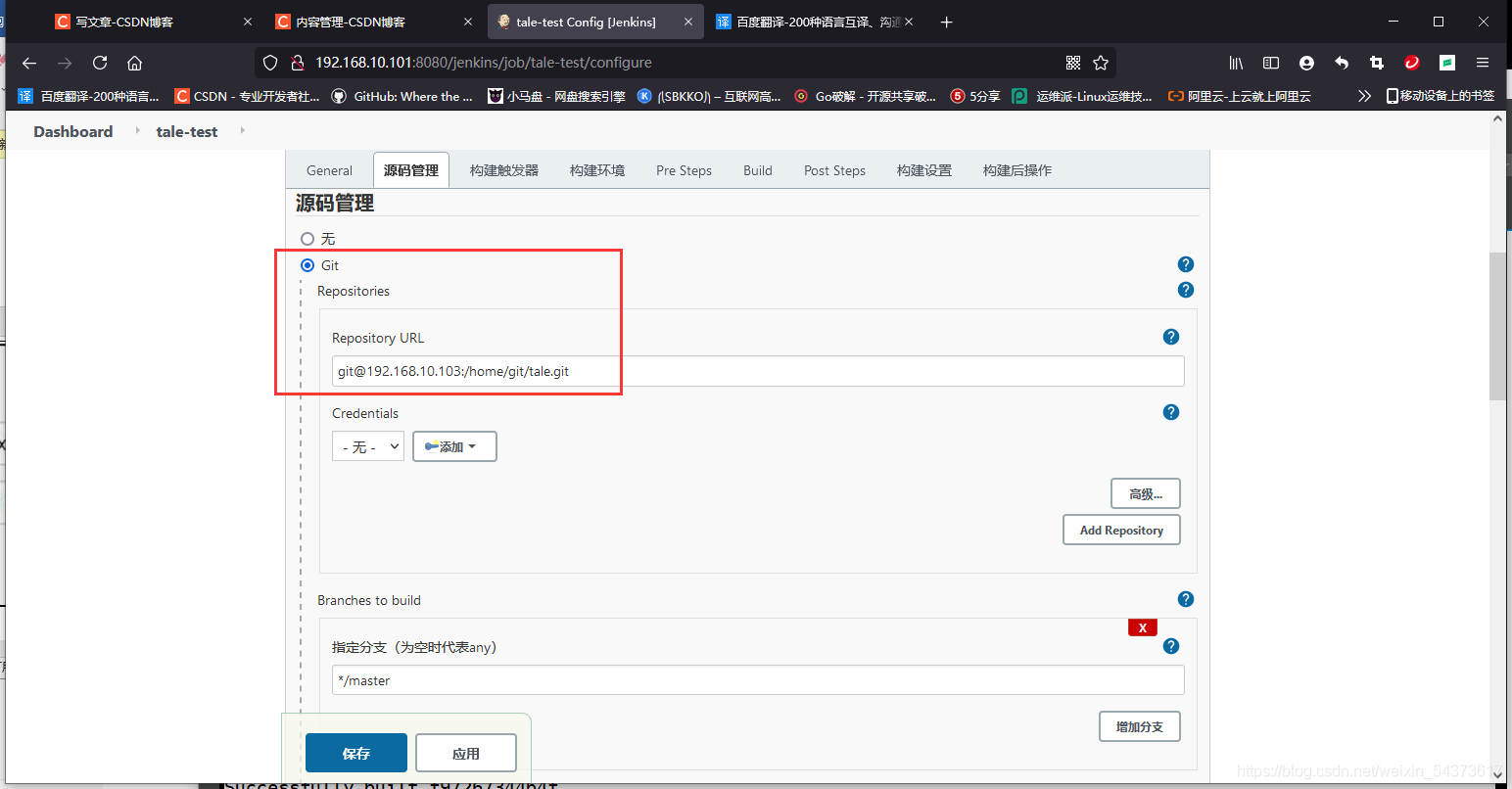The height and width of the screenshot is (789, 1512).
Task: Close the tale-test Config tab
Action: (689, 22)
